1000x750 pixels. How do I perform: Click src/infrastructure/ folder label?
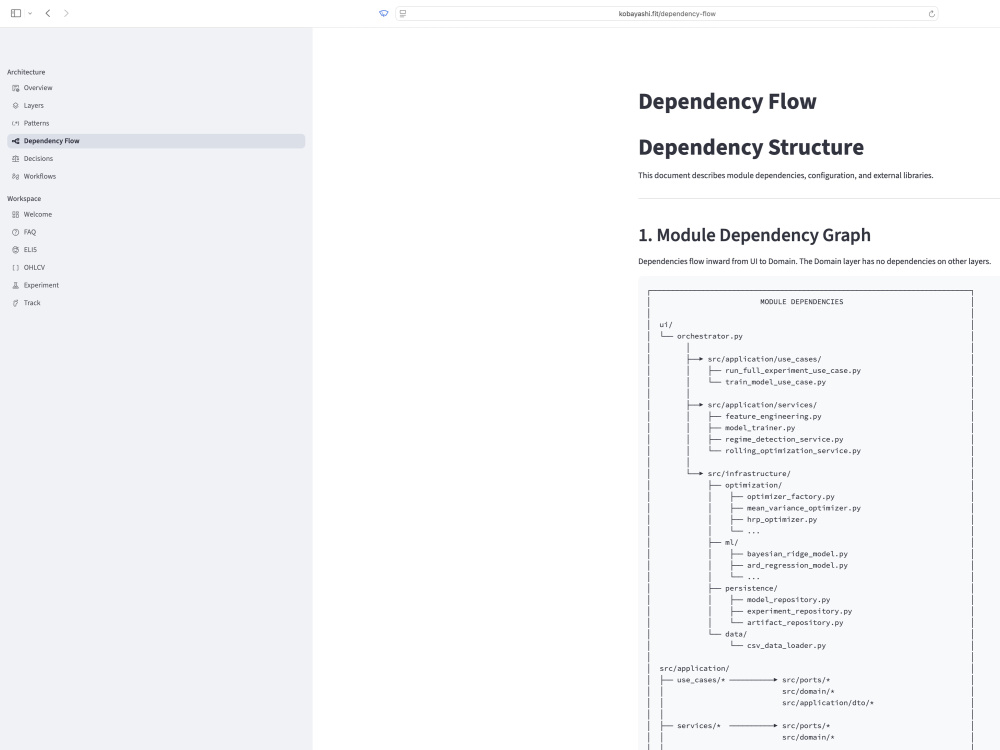tap(749, 474)
